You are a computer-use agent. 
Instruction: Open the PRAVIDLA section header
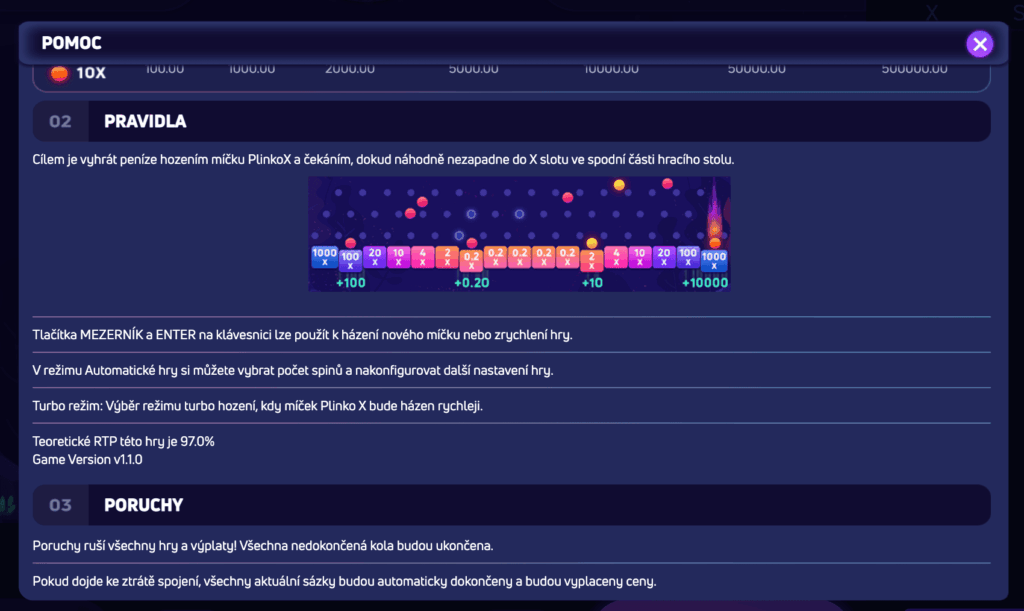(145, 122)
